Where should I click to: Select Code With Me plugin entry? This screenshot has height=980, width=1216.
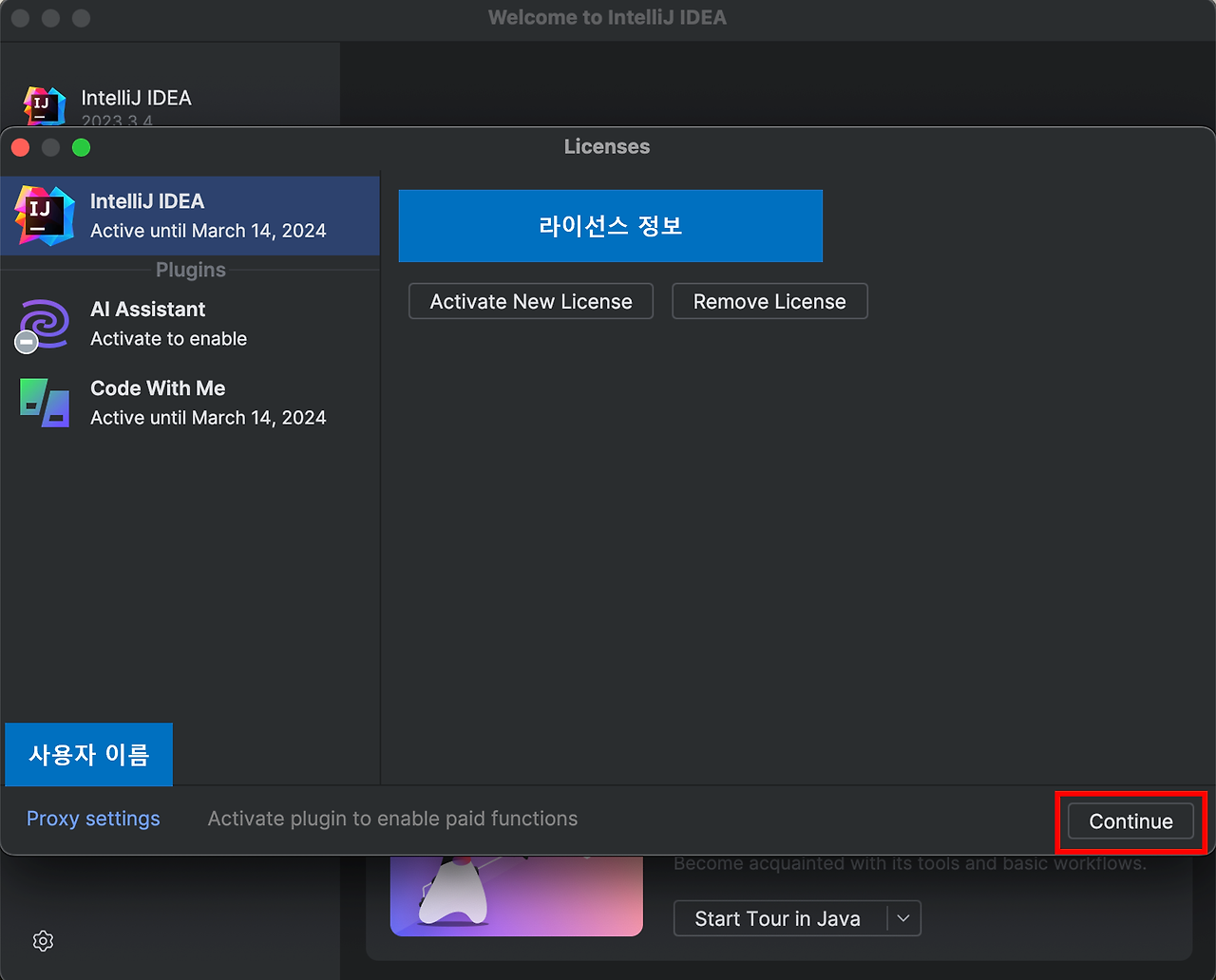(190, 403)
